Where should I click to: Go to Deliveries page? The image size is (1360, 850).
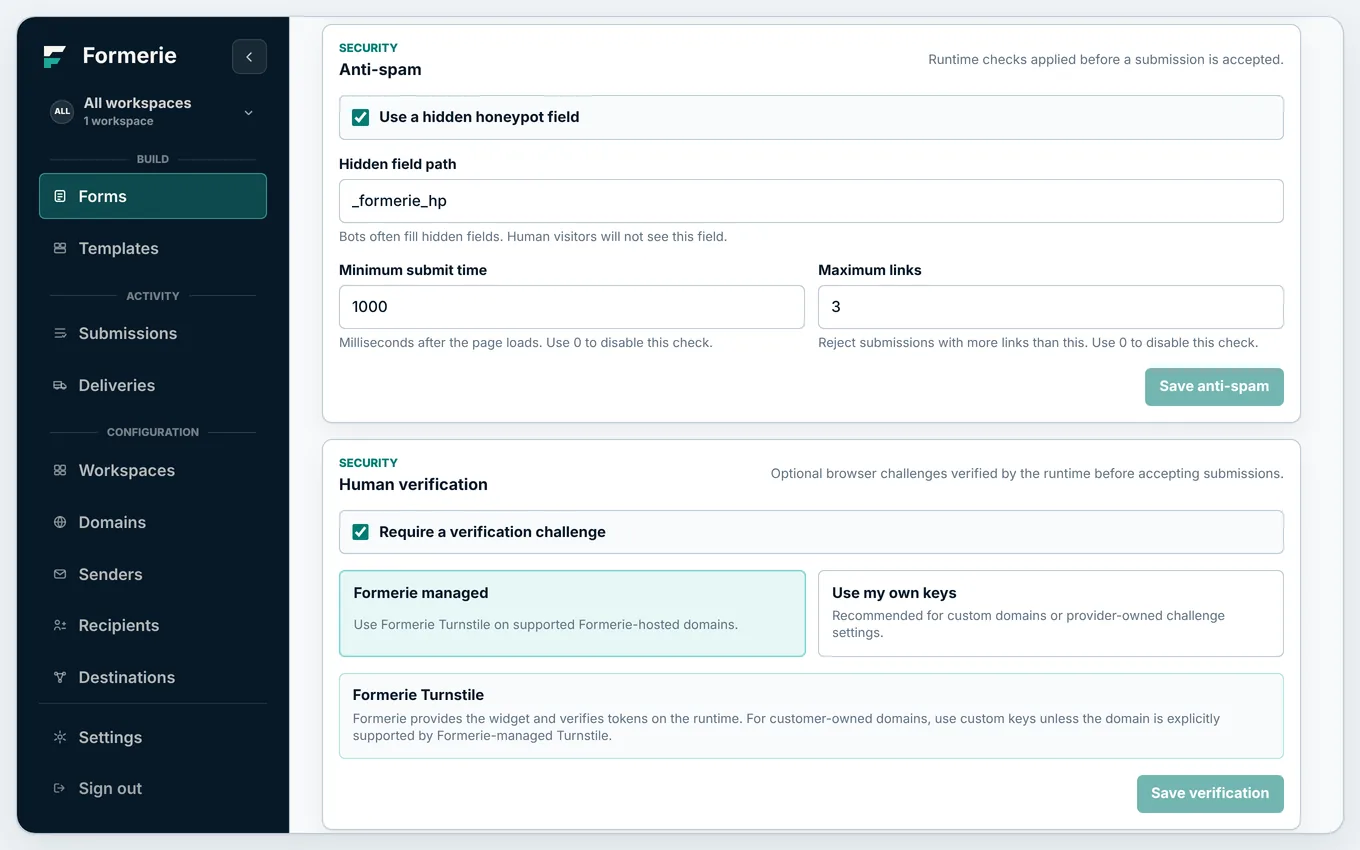(x=153, y=385)
